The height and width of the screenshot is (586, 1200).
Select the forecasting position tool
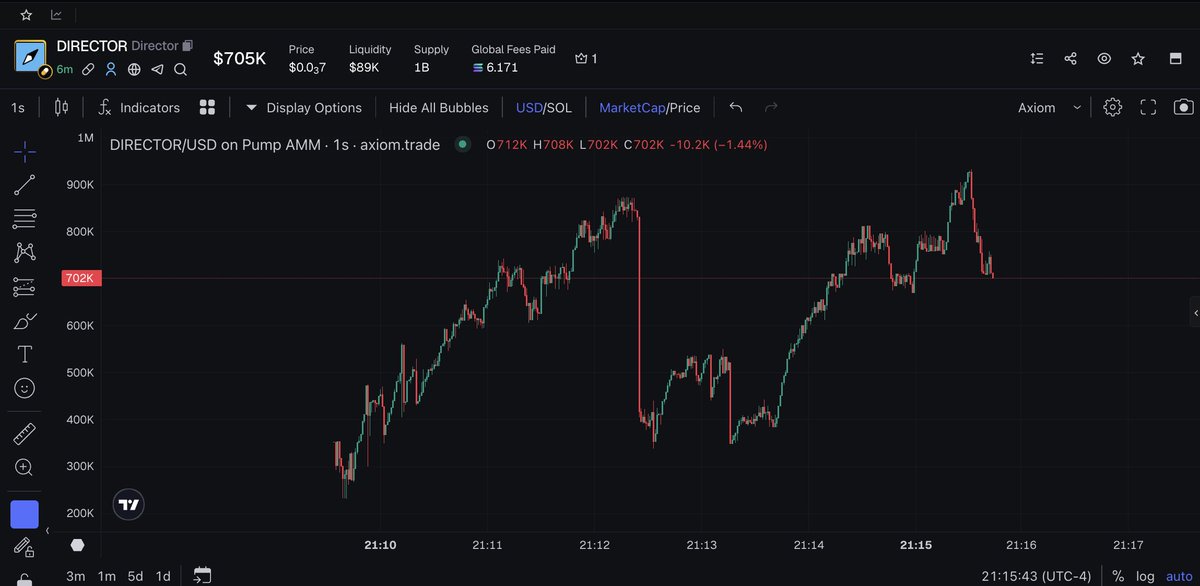point(25,287)
